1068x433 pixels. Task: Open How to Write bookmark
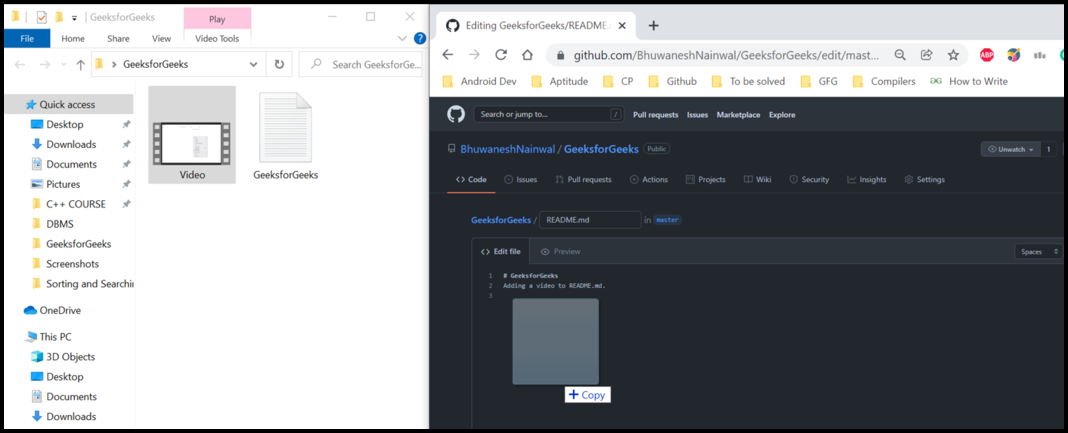tap(969, 81)
